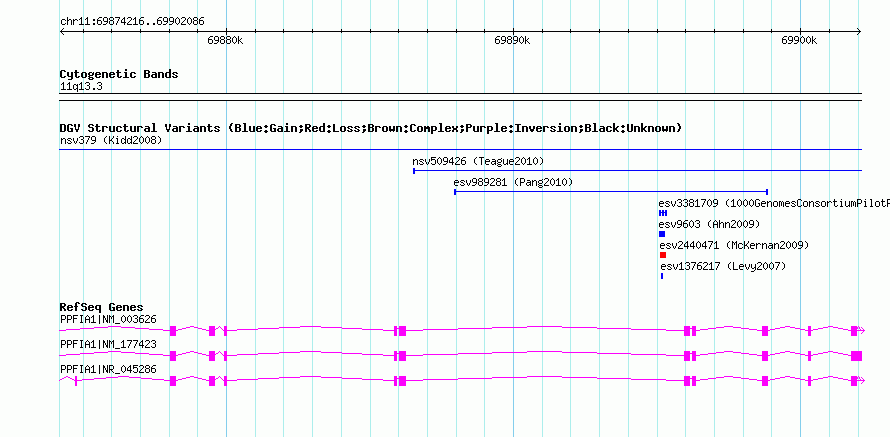The width and height of the screenshot is (890, 437).
Task: Open the DGV Structural Variants track title
Action: (371, 128)
